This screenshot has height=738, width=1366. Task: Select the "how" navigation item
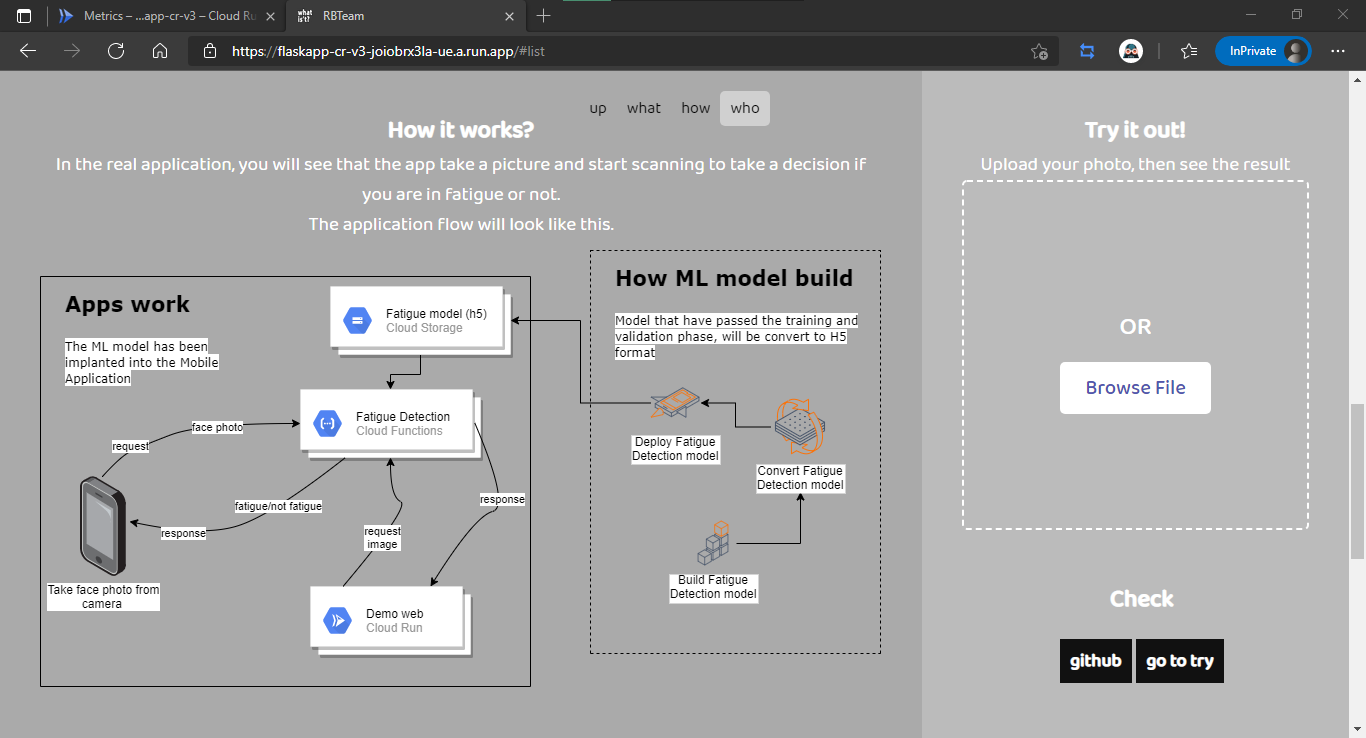695,108
